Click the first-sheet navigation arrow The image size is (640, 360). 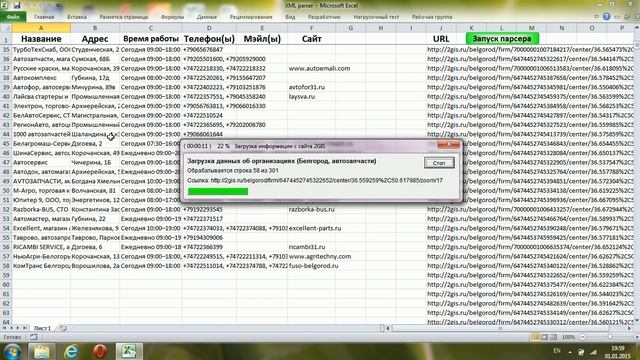[x=4, y=328]
